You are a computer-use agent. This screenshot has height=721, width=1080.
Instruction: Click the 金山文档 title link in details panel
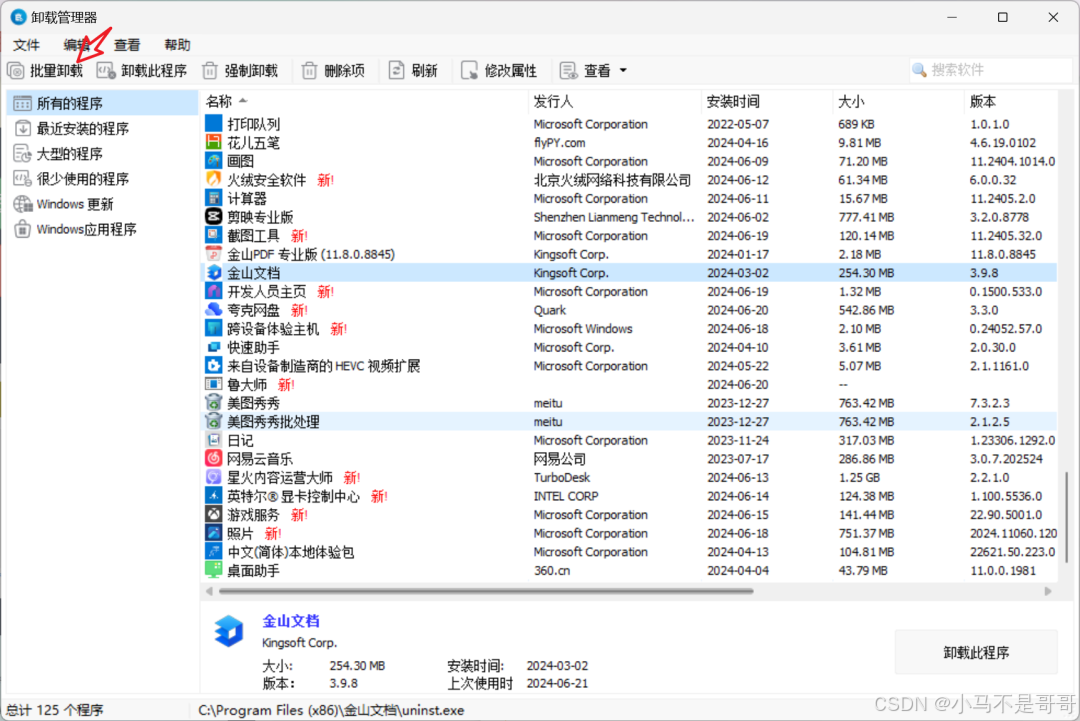tap(291, 620)
